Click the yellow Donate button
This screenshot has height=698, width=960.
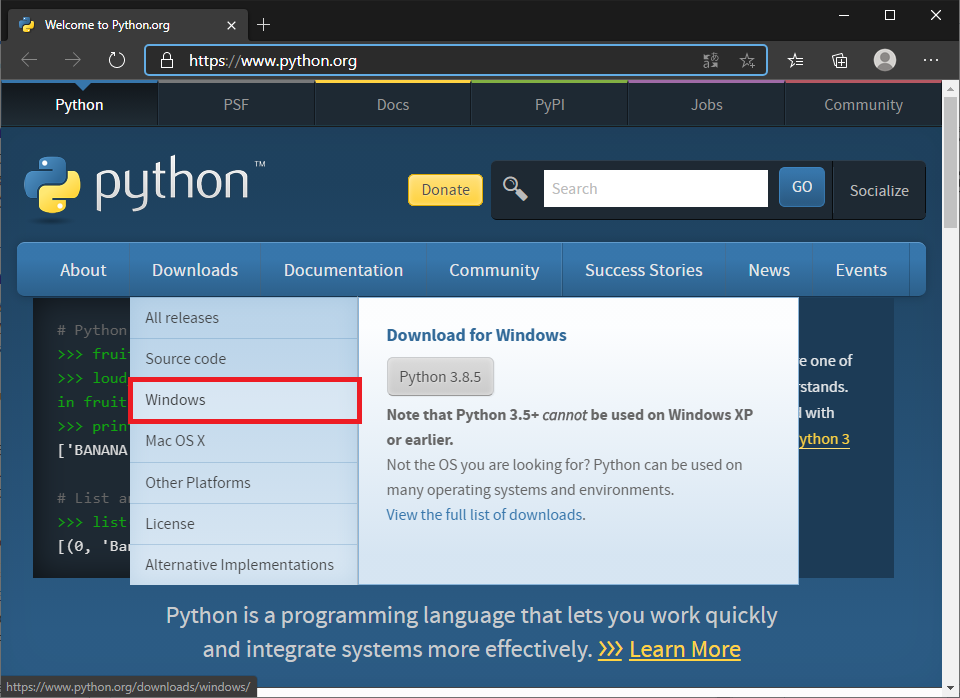[x=445, y=190]
